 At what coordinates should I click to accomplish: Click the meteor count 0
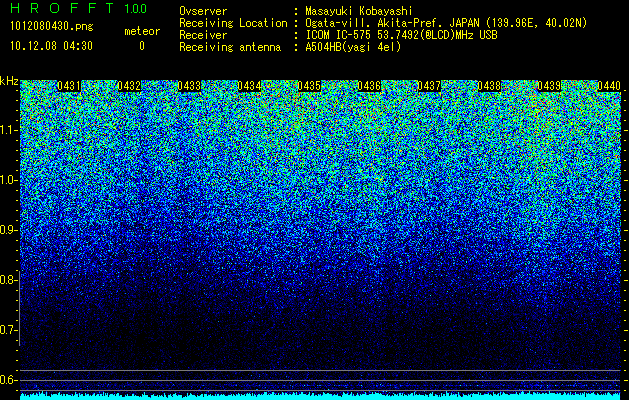142,47
